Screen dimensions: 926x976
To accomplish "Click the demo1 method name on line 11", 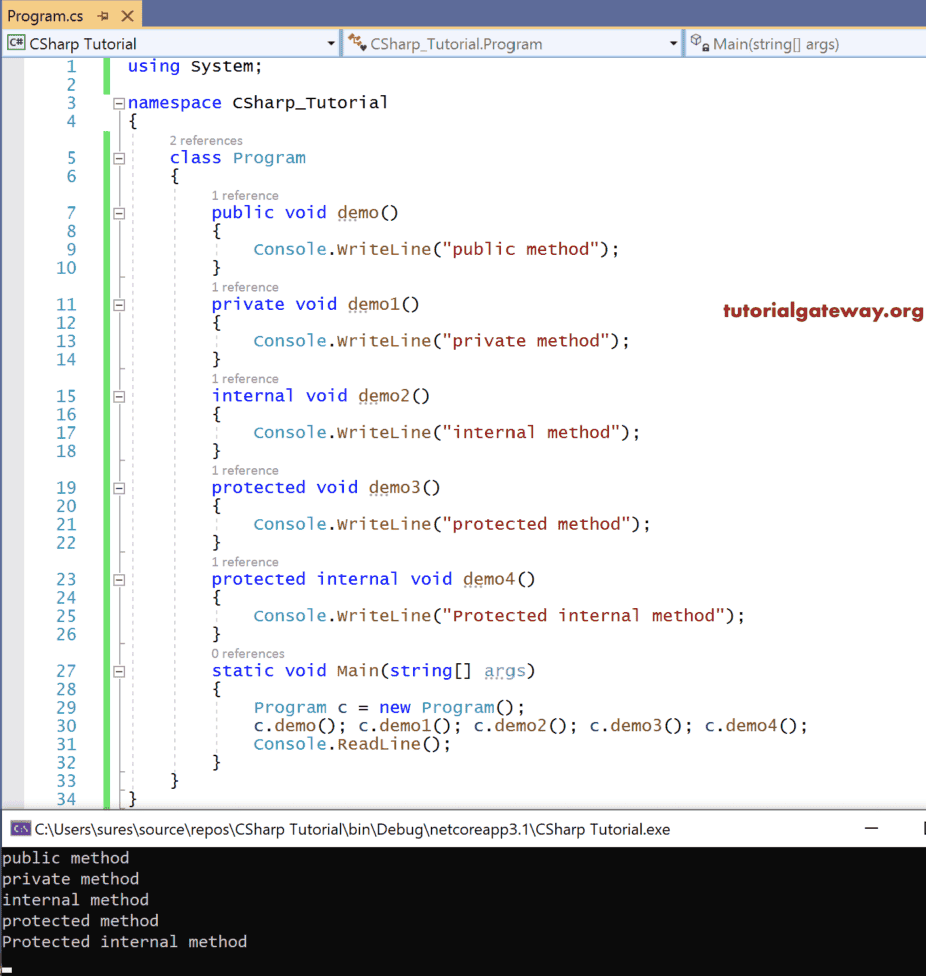I will tap(373, 304).
